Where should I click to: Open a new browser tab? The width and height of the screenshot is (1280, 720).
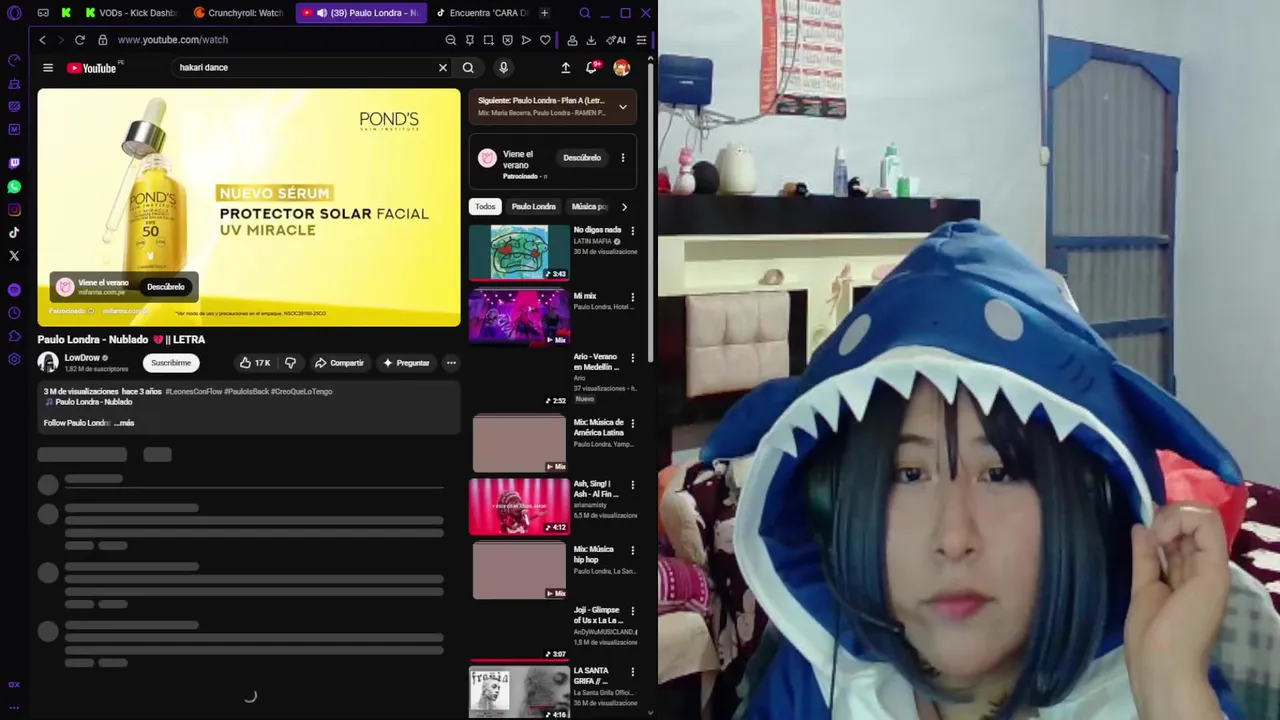544,13
